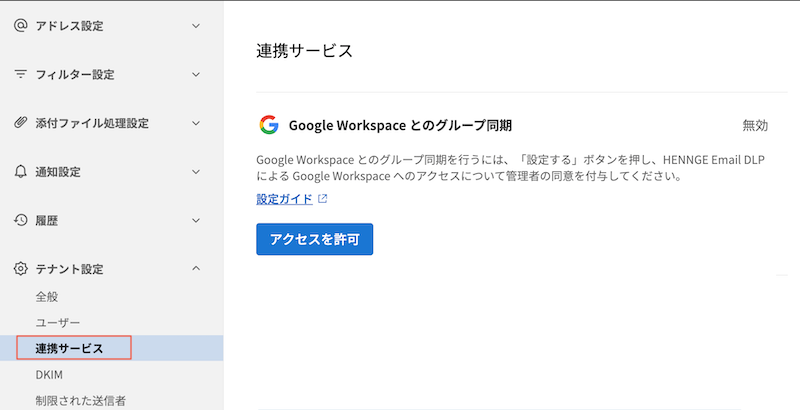Image resolution: width=800 pixels, height=410 pixels.
Task: Open フィルター設定 menu section
Action: click(x=75, y=74)
